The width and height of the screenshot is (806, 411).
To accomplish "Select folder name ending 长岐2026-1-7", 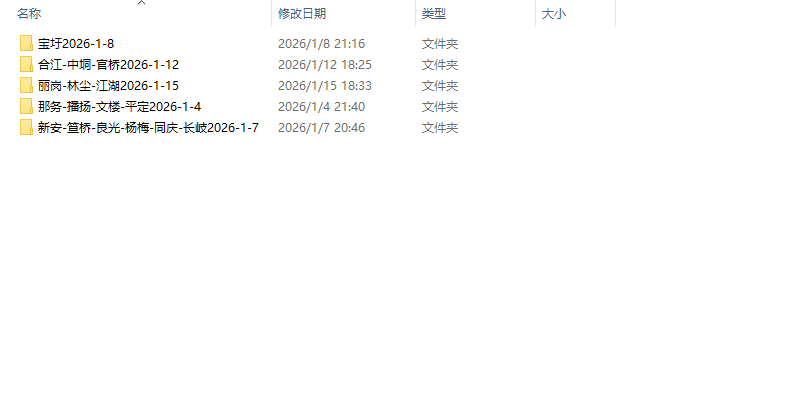I will pyautogui.click(x=148, y=128).
